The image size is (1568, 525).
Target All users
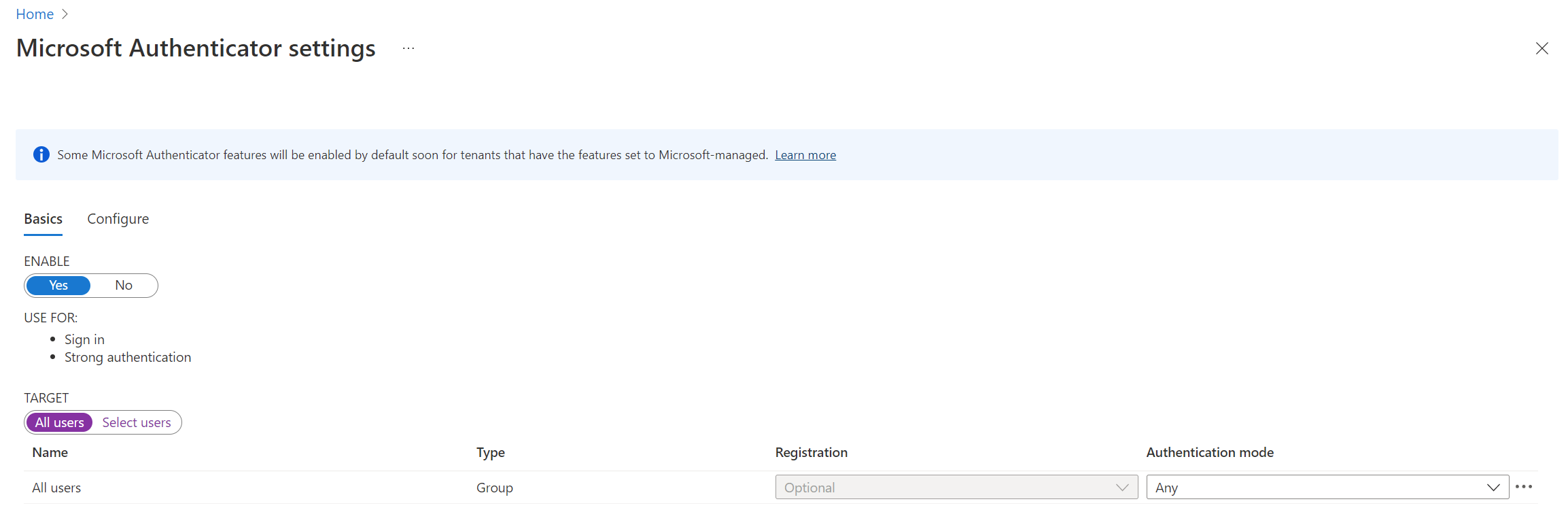[60, 422]
